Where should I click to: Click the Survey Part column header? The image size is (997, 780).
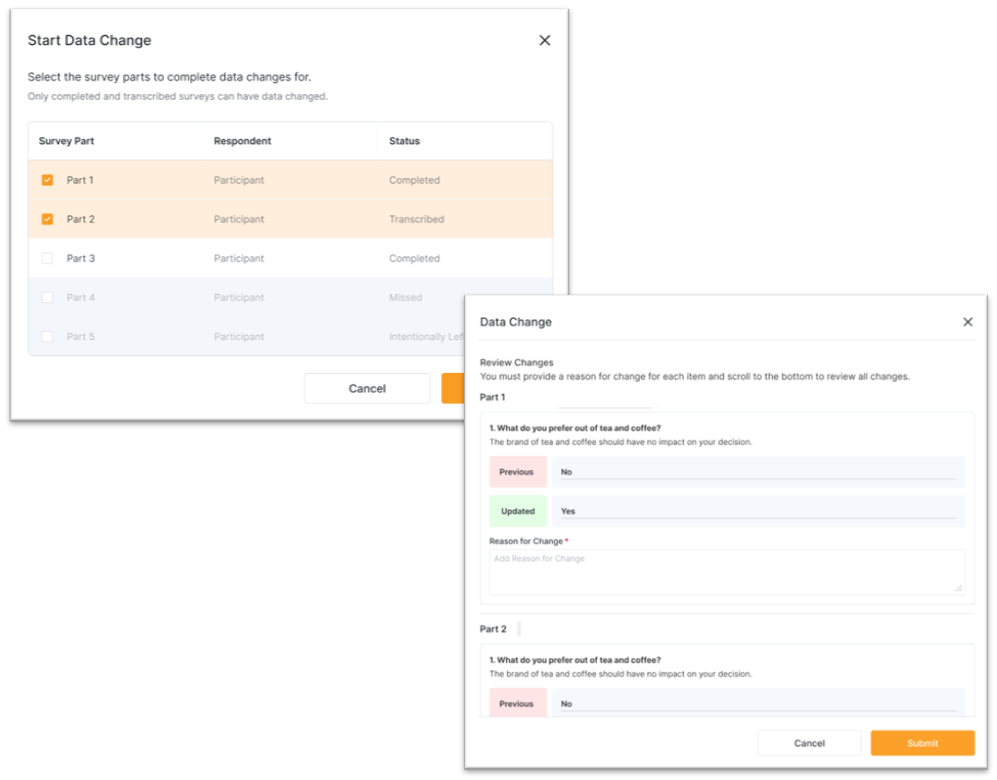67,141
